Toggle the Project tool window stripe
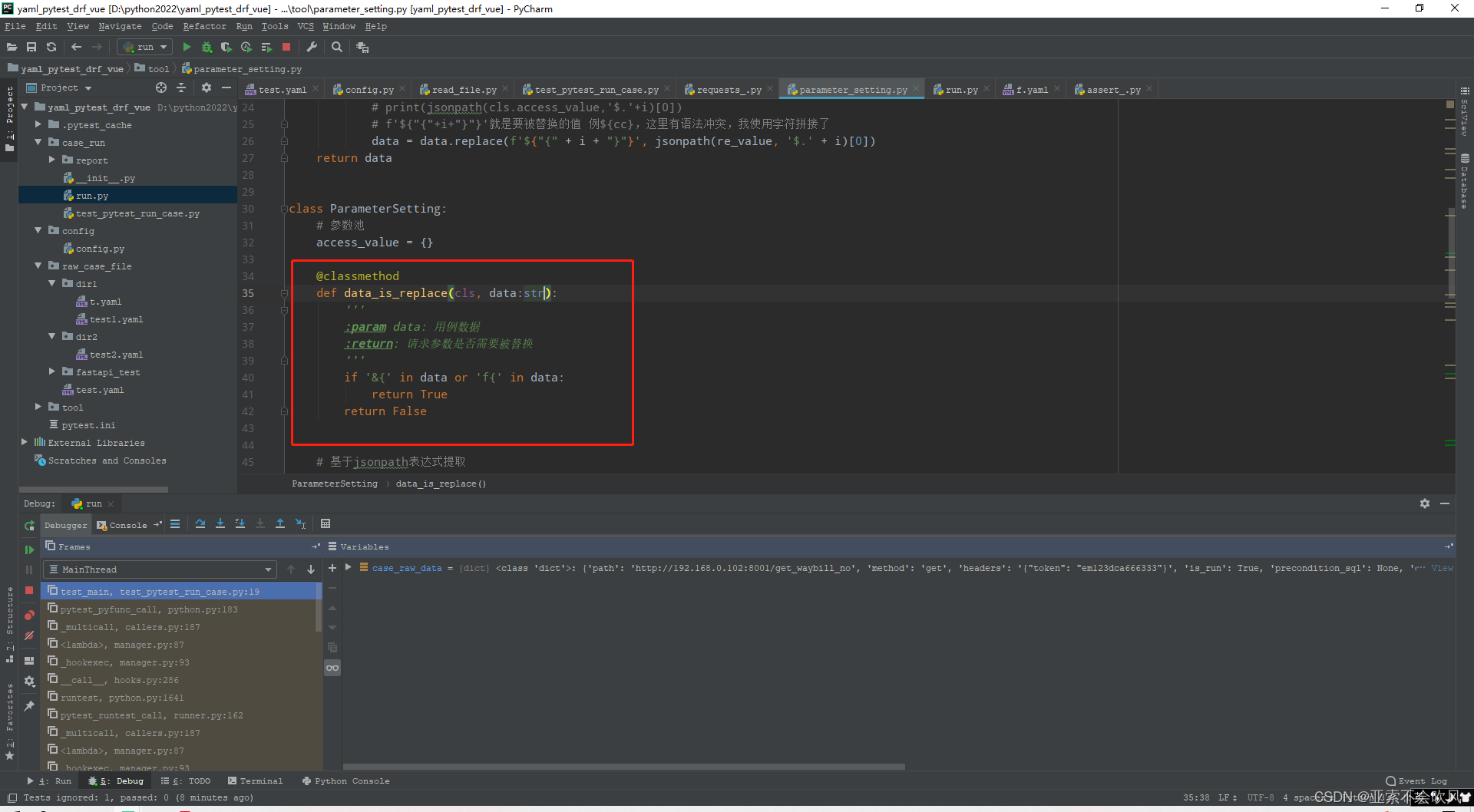This screenshot has height=812, width=1474. pos(9,118)
